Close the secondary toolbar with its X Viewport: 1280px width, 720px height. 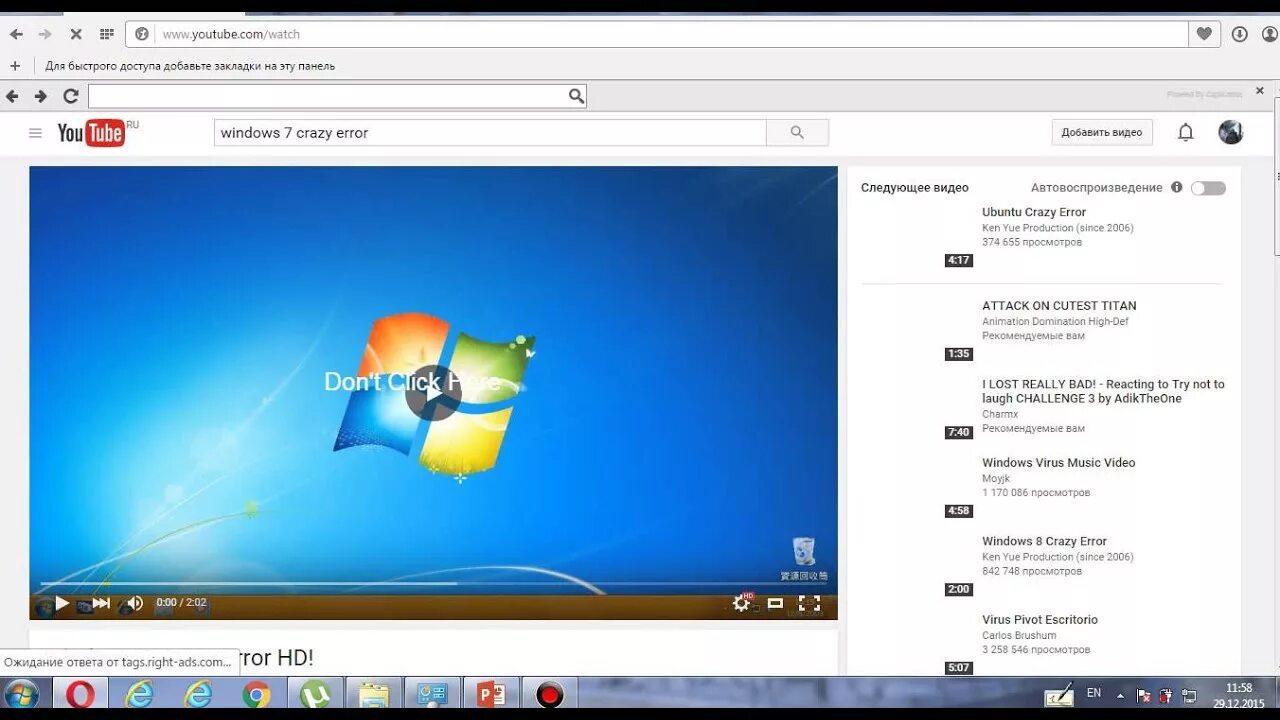[x=1260, y=91]
